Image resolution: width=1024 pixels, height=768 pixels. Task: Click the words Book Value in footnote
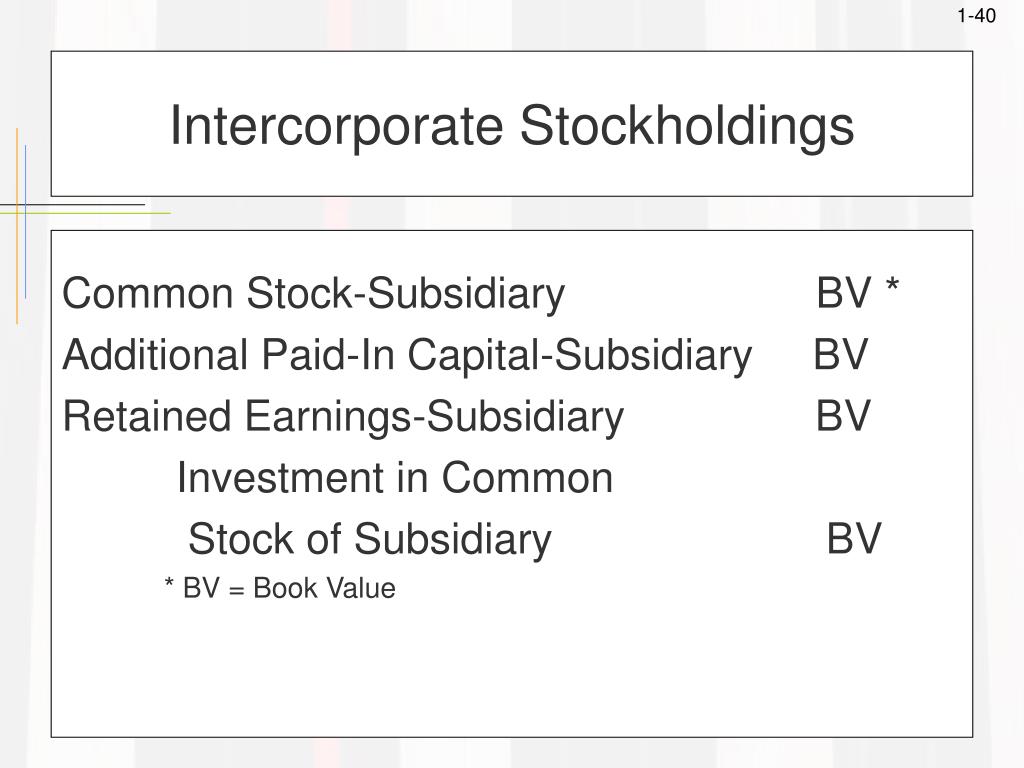coord(325,588)
